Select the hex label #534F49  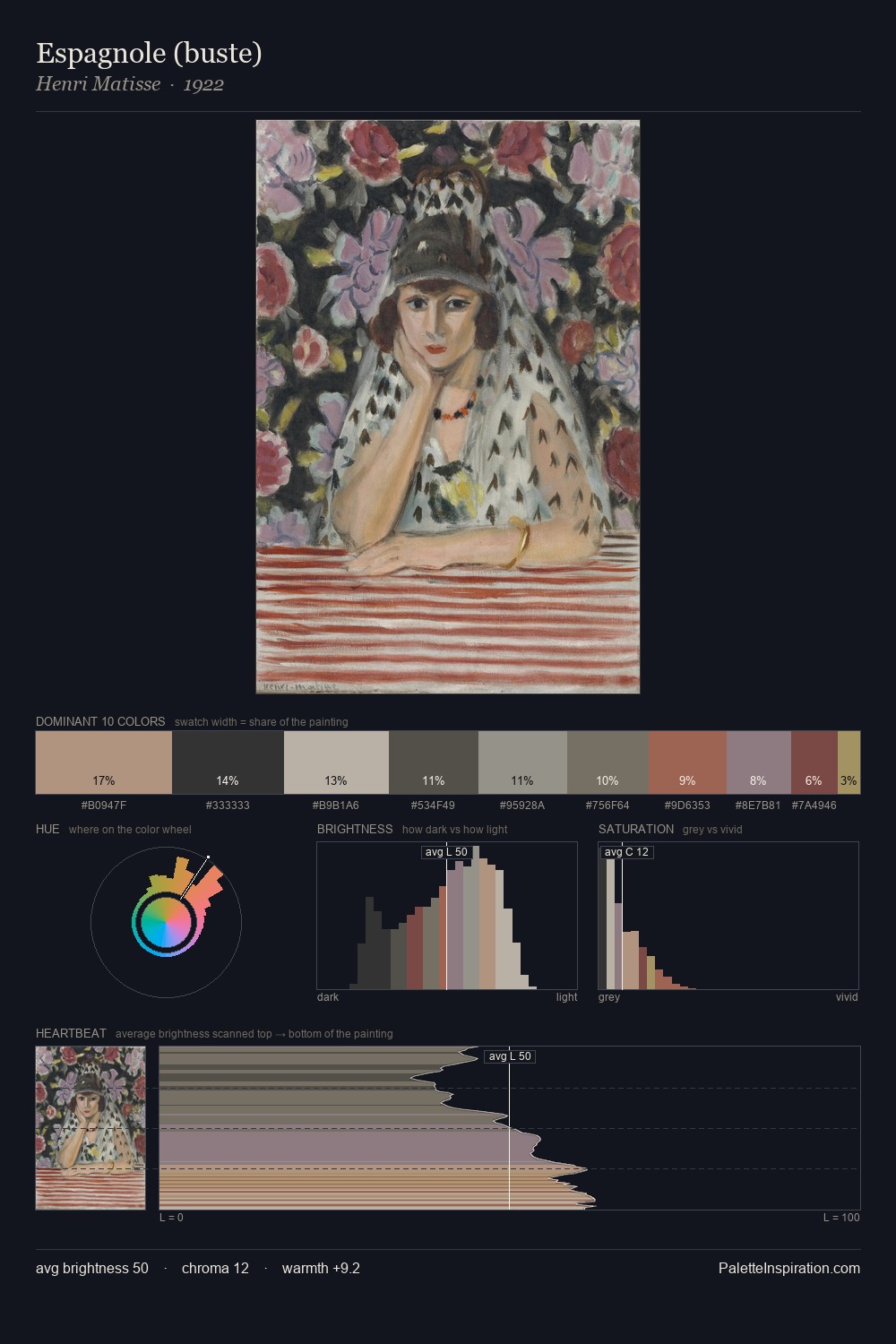click(x=433, y=806)
